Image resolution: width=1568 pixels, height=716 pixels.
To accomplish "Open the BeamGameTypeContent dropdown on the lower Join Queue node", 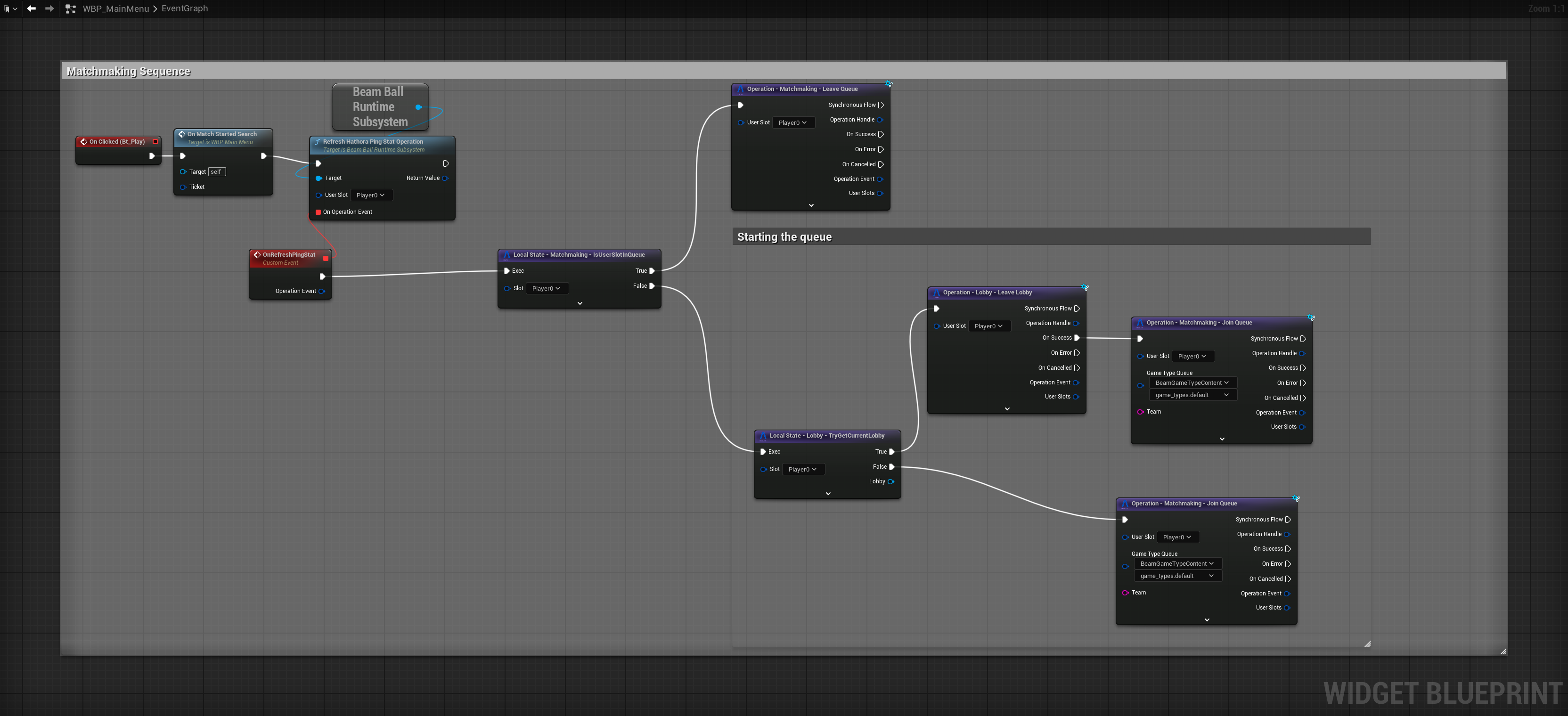I will point(1177,564).
